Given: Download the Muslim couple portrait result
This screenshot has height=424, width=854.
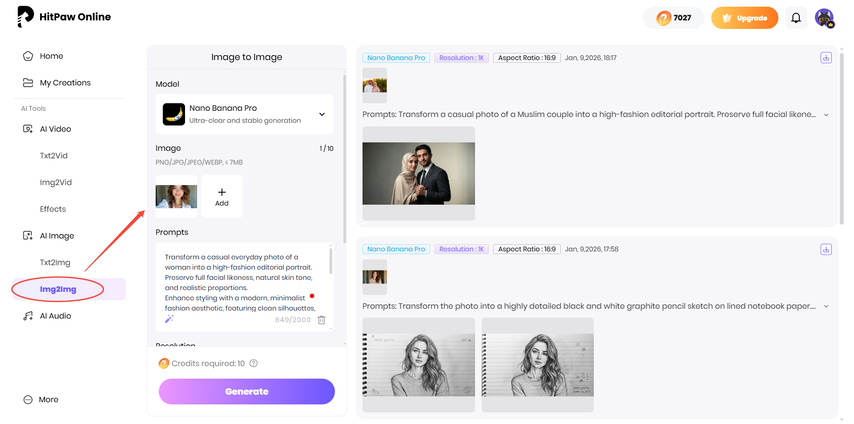Looking at the screenshot, I should 826,58.
